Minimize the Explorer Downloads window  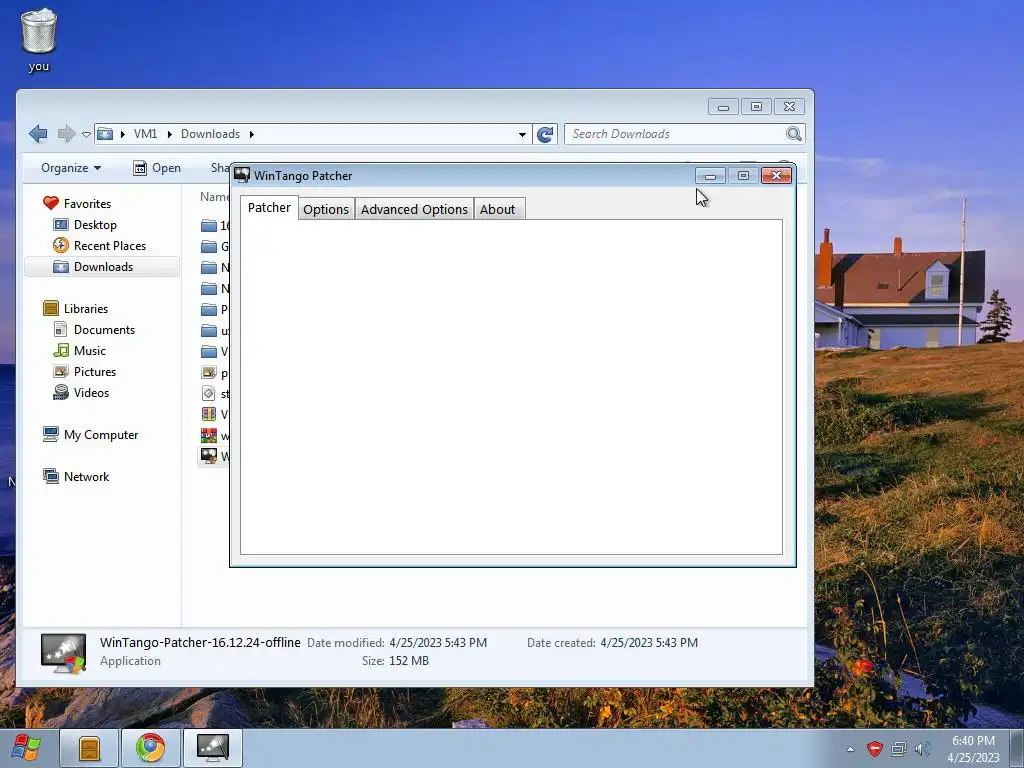point(723,107)
